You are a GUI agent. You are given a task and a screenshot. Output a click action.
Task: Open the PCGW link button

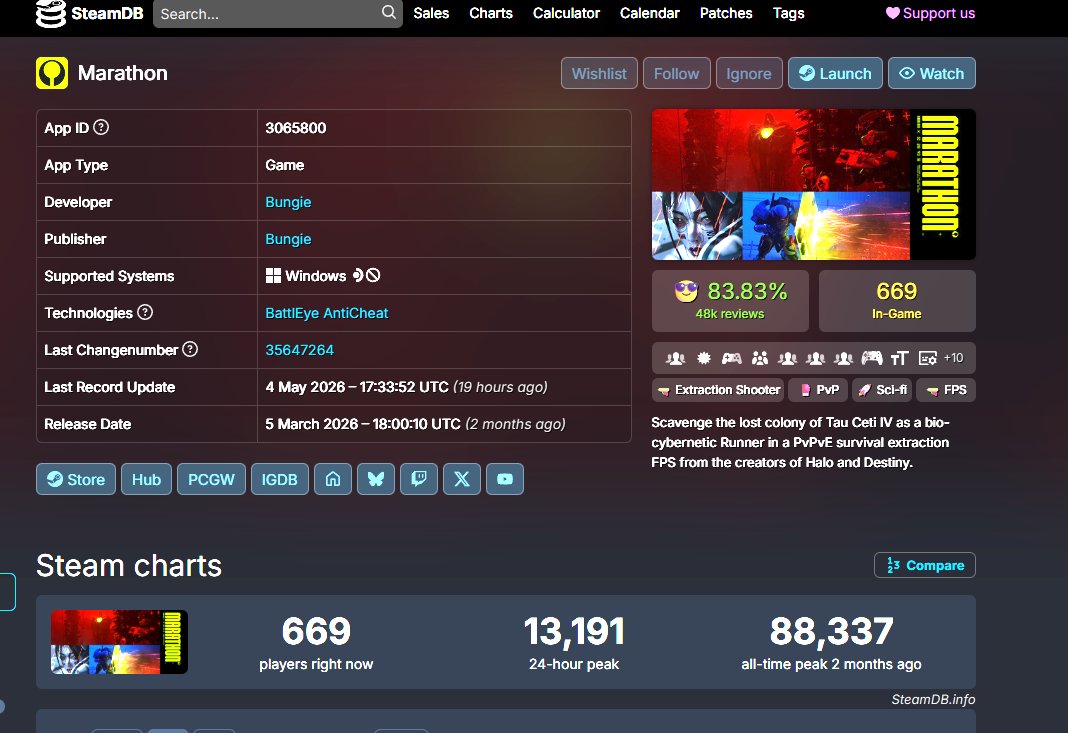pyautogui.click(x=211, y=479)
